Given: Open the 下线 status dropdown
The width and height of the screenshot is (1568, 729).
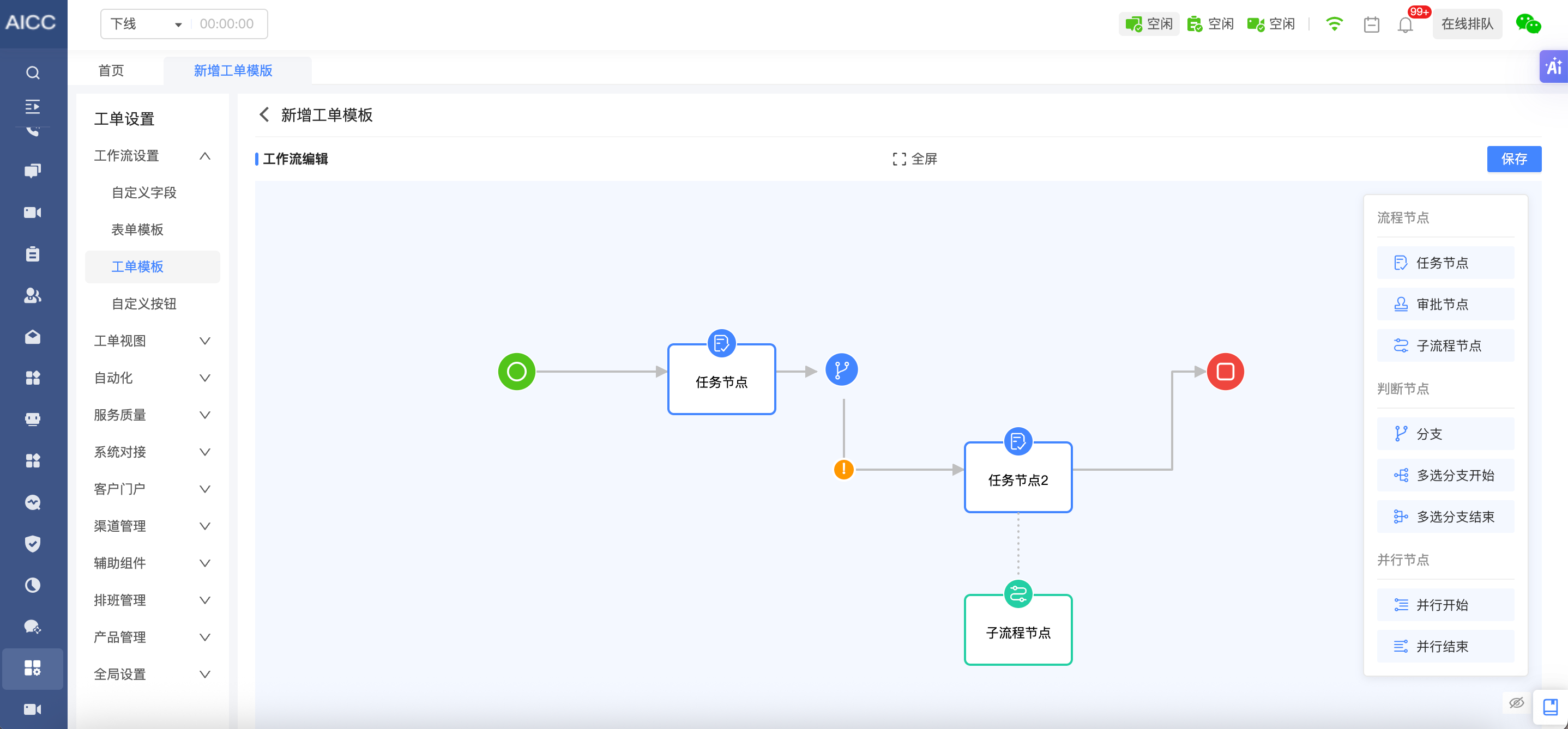Looking at the screenshot, I should [x=146, y=24].
